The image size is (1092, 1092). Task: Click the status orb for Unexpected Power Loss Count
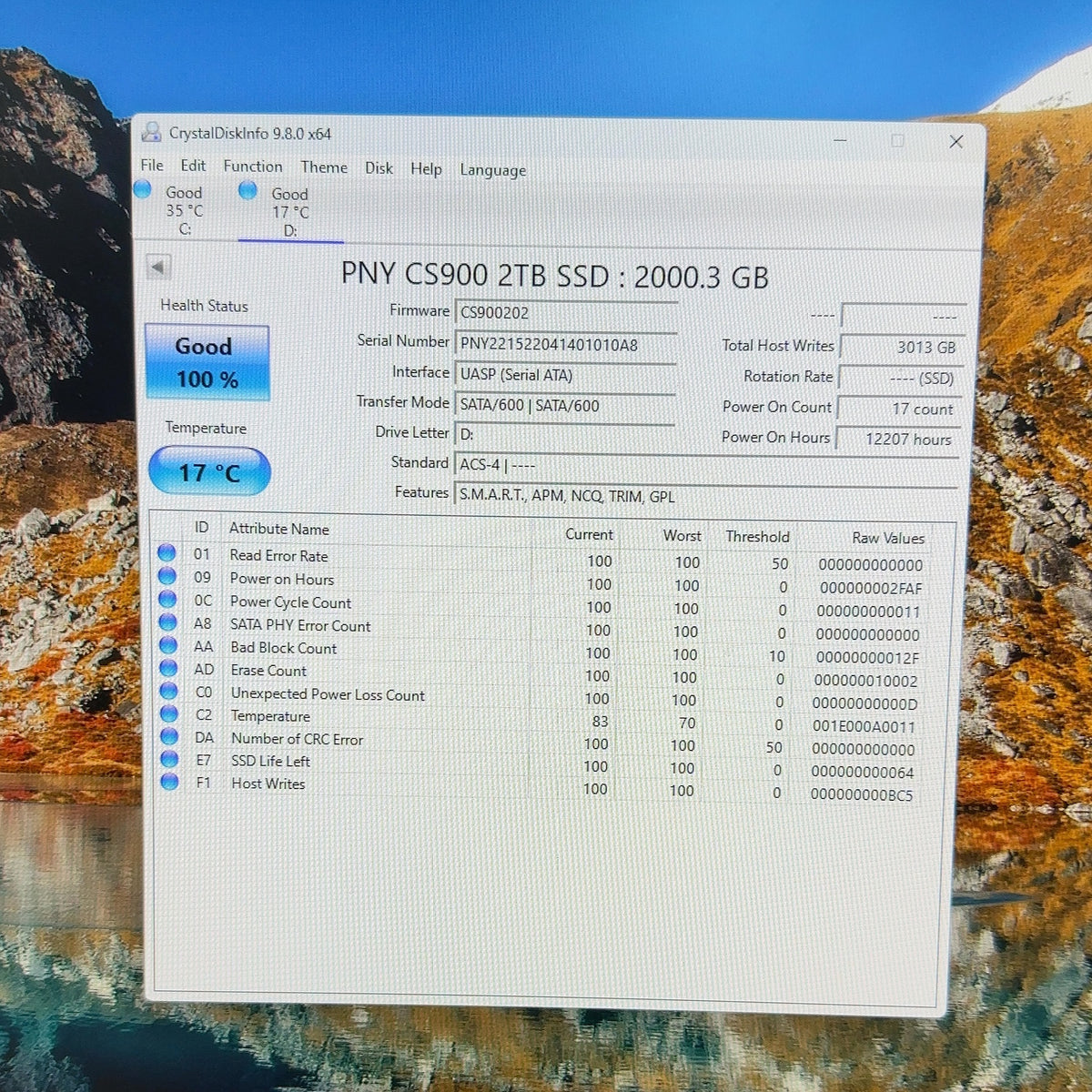[168, 691]
